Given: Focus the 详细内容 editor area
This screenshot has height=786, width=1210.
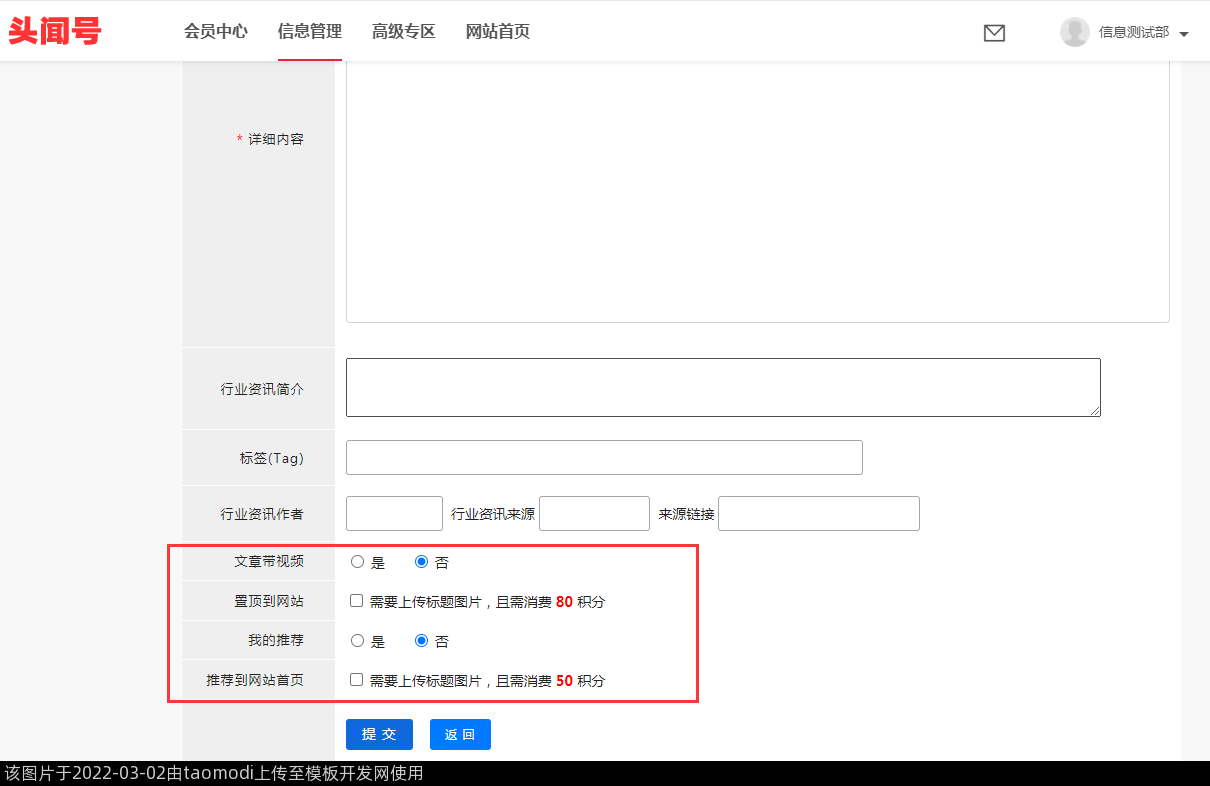Looking at the screenshot, I should point(757,190).
